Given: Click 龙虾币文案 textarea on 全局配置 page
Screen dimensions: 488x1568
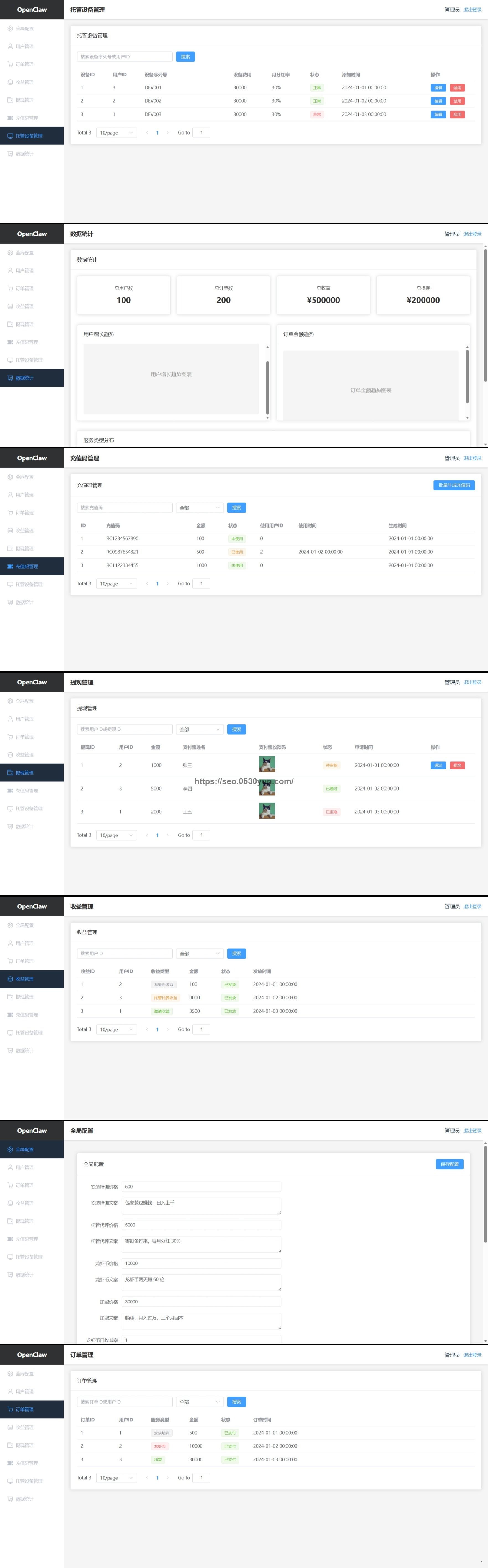Looking at the screenshot, I should click(202, 1283).
